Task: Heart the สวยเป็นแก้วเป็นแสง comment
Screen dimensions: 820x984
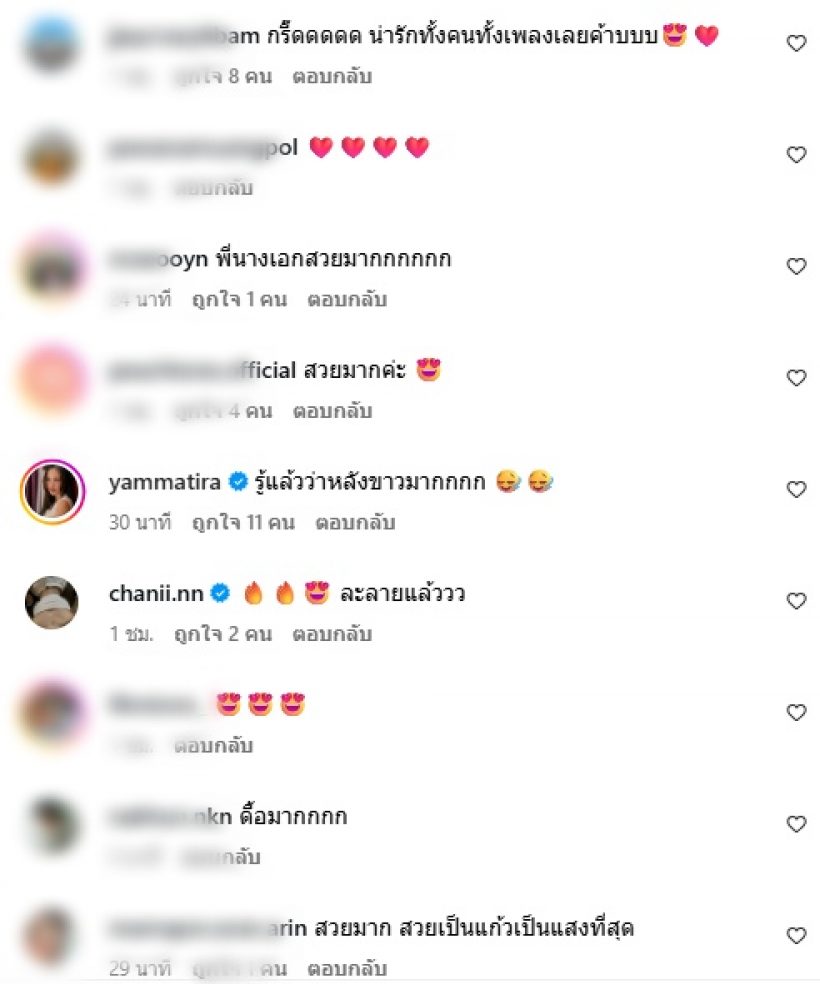Action: coord(796,936)
